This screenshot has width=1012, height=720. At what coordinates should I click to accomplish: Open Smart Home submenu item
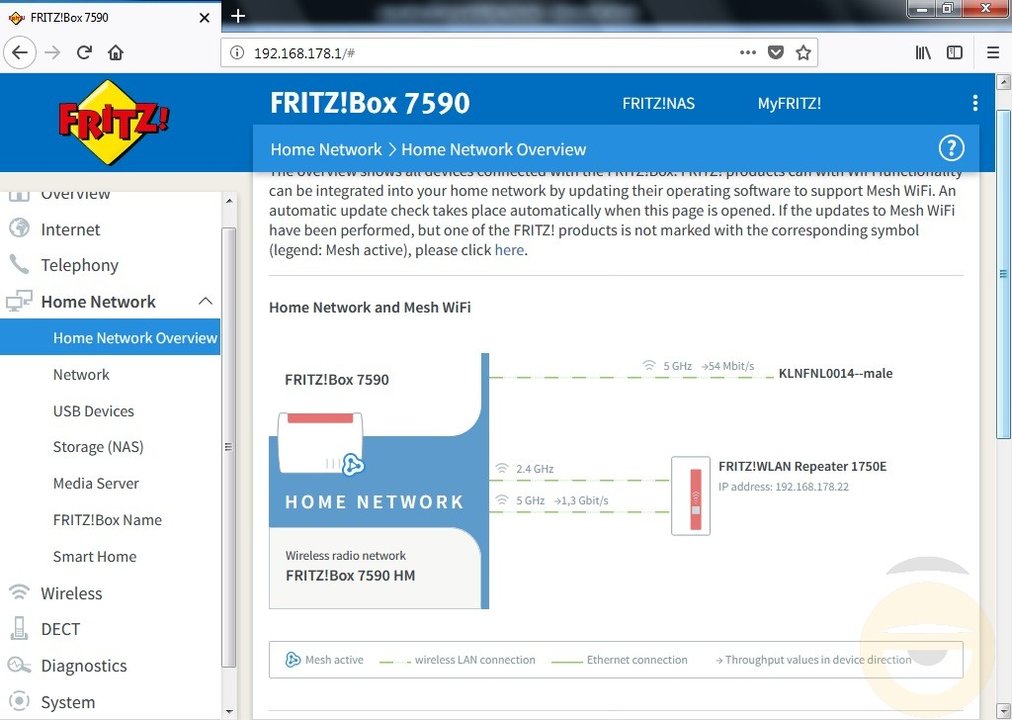coord(95,556)
